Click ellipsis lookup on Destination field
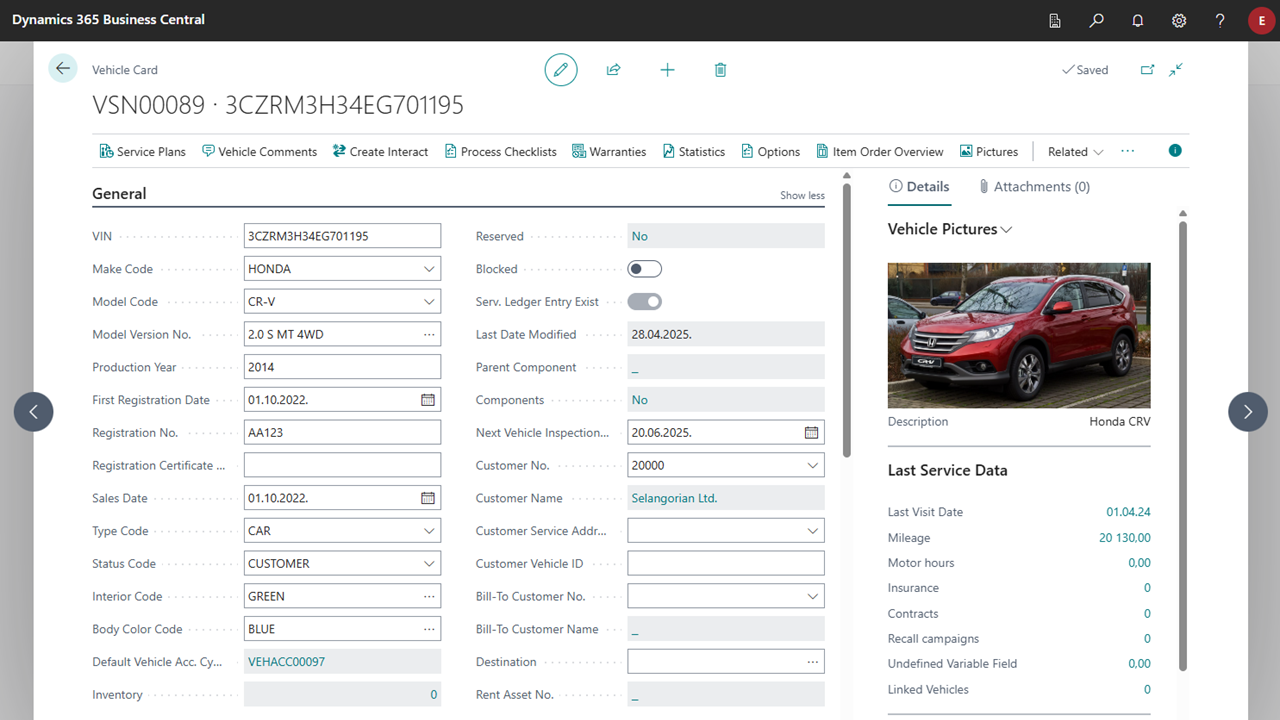 813,661
